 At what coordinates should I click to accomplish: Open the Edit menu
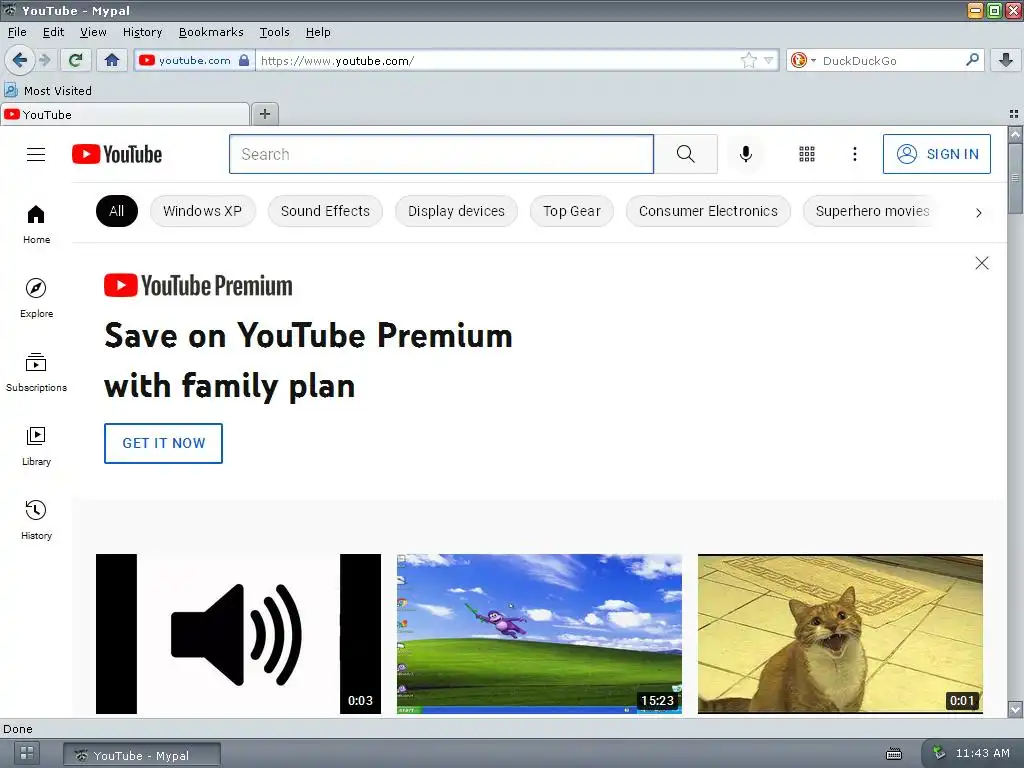[x=53, y=32]
